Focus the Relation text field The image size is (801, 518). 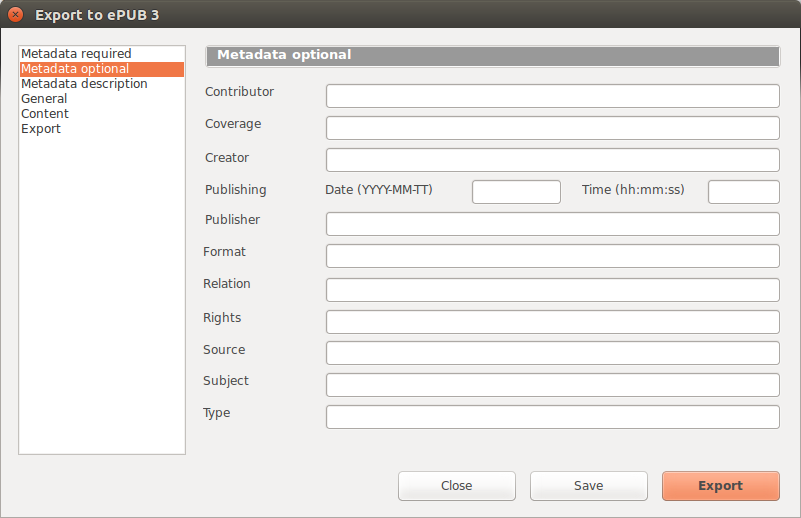coord(553,290)
